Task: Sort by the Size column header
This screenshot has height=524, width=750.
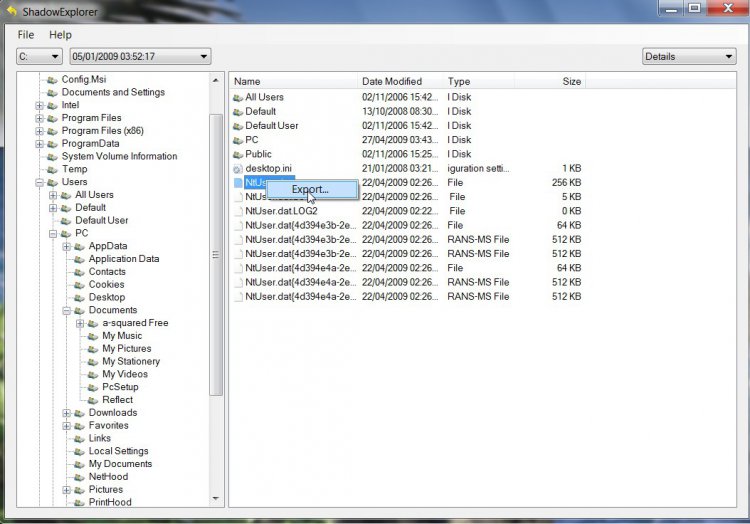Action: (x=550, y=81)
